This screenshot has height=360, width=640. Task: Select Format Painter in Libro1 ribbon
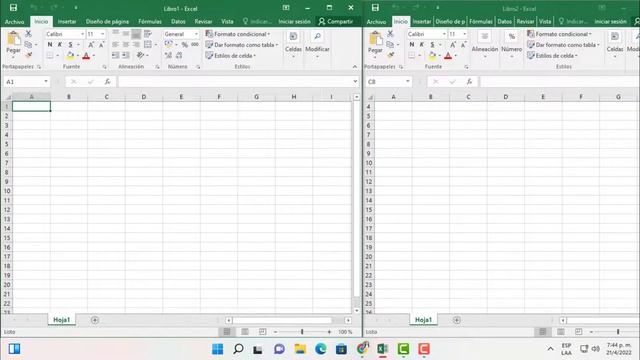29,55
